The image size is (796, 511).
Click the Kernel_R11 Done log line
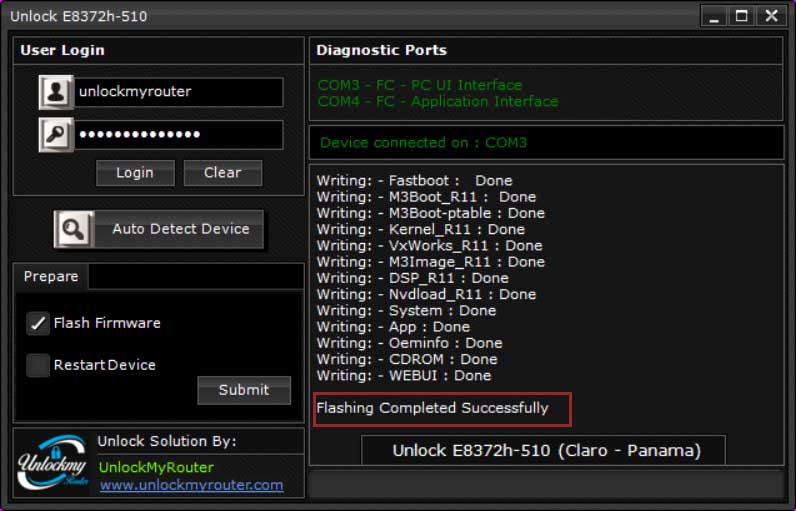pos(421,229)
